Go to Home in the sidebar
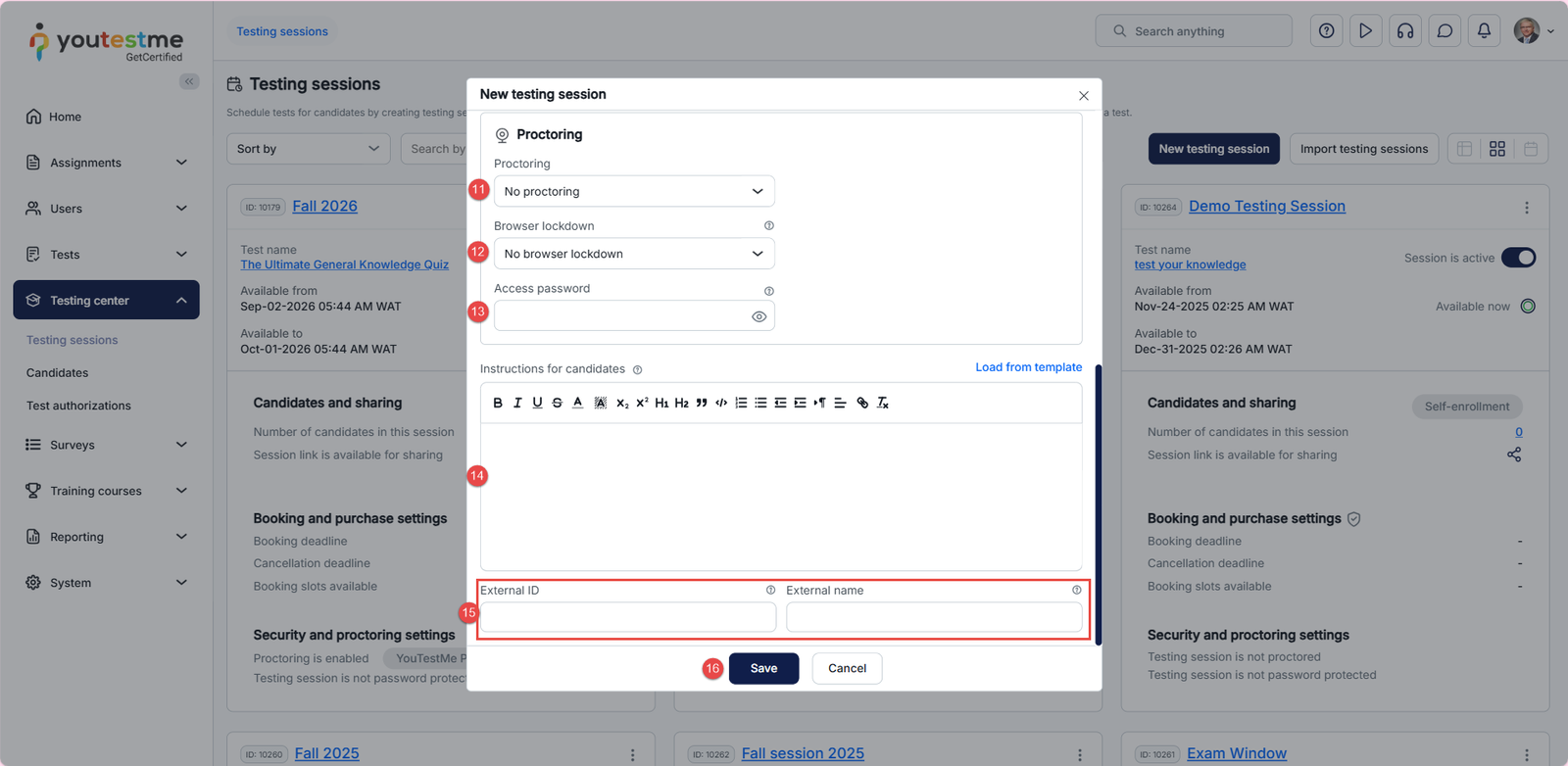This screenshot has width=1568, height=766. [x=65, y=117]
